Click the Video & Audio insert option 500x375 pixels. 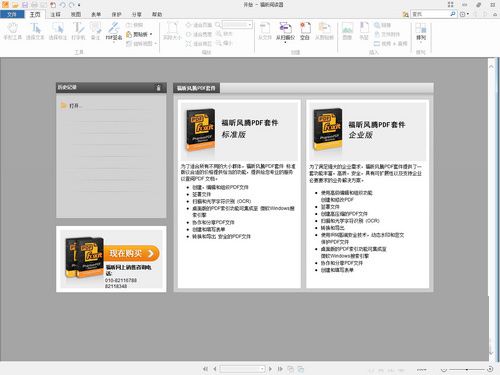click(x=391, y=43)
